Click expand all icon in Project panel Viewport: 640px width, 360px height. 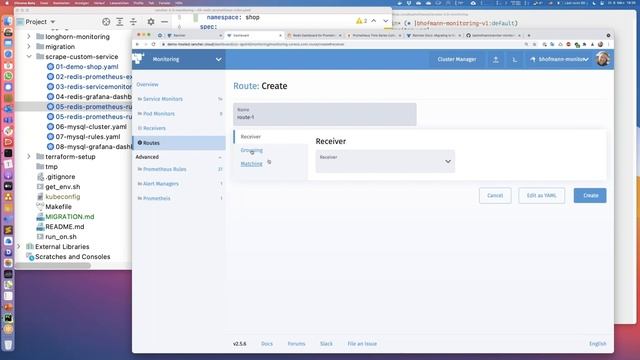(120, 22)
